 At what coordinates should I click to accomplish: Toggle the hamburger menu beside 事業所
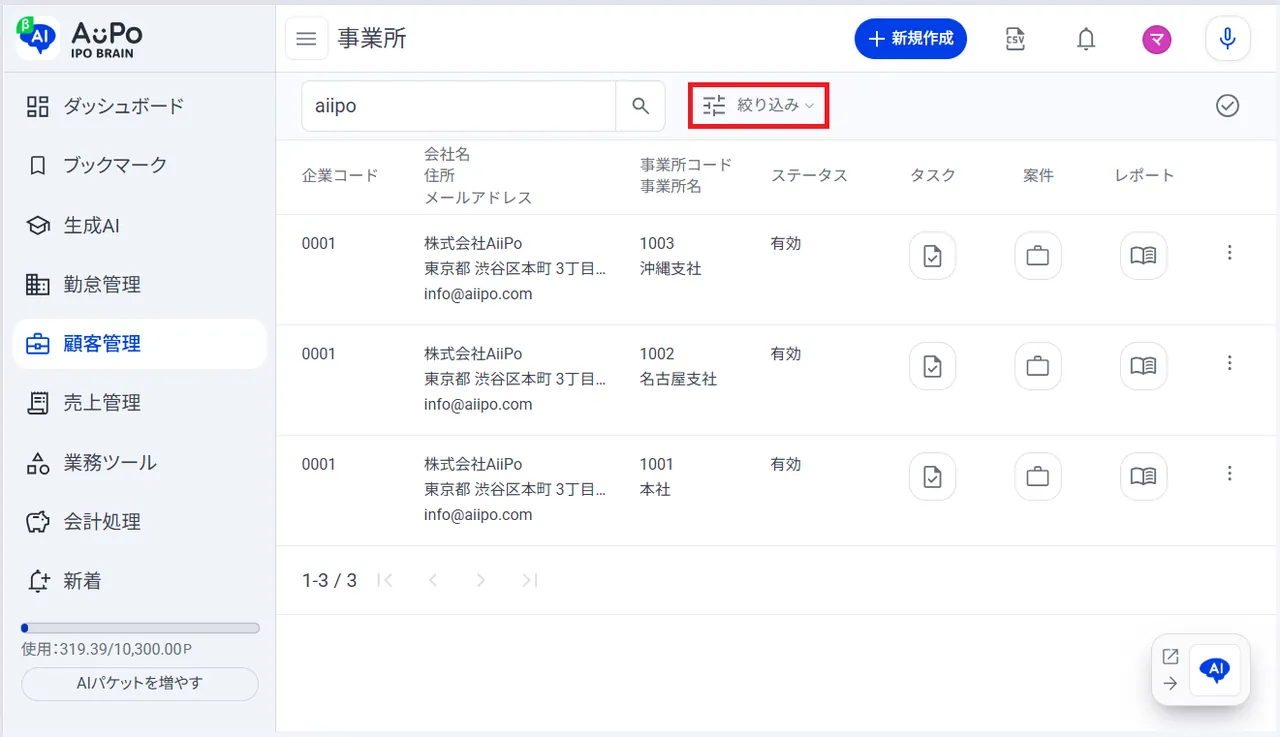coord(307,39)
